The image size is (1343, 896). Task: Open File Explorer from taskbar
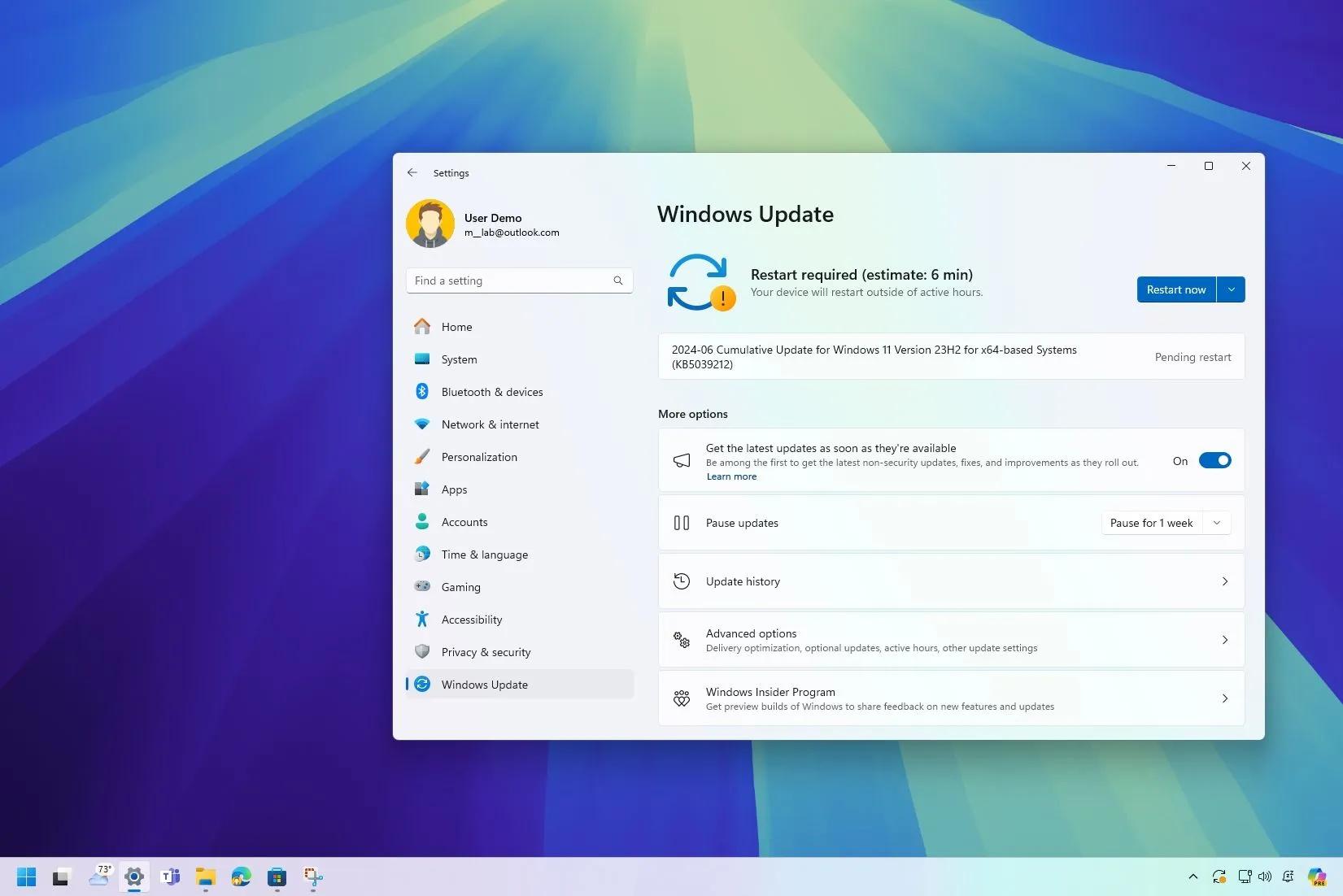(x=206, y=876)
